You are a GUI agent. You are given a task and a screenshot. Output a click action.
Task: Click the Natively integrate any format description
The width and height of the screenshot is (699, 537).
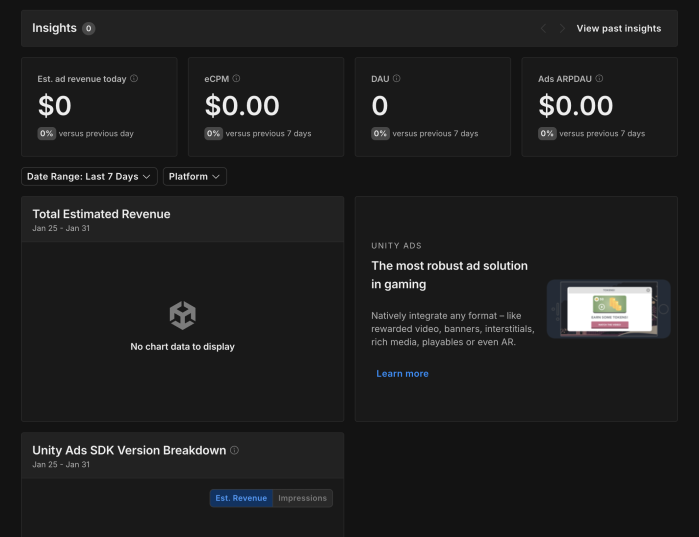pos(452,329)
